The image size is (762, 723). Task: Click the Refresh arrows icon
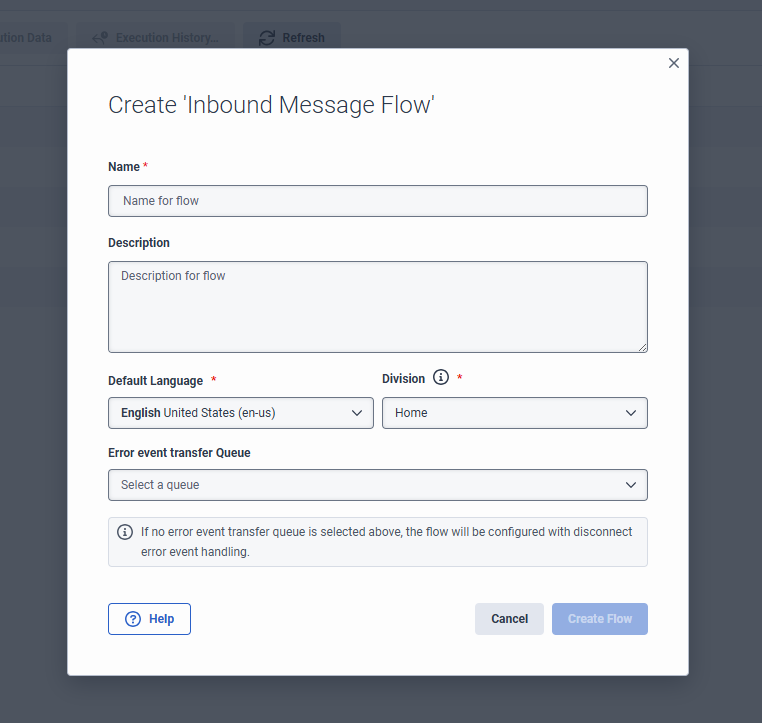[x=266, y=38]
